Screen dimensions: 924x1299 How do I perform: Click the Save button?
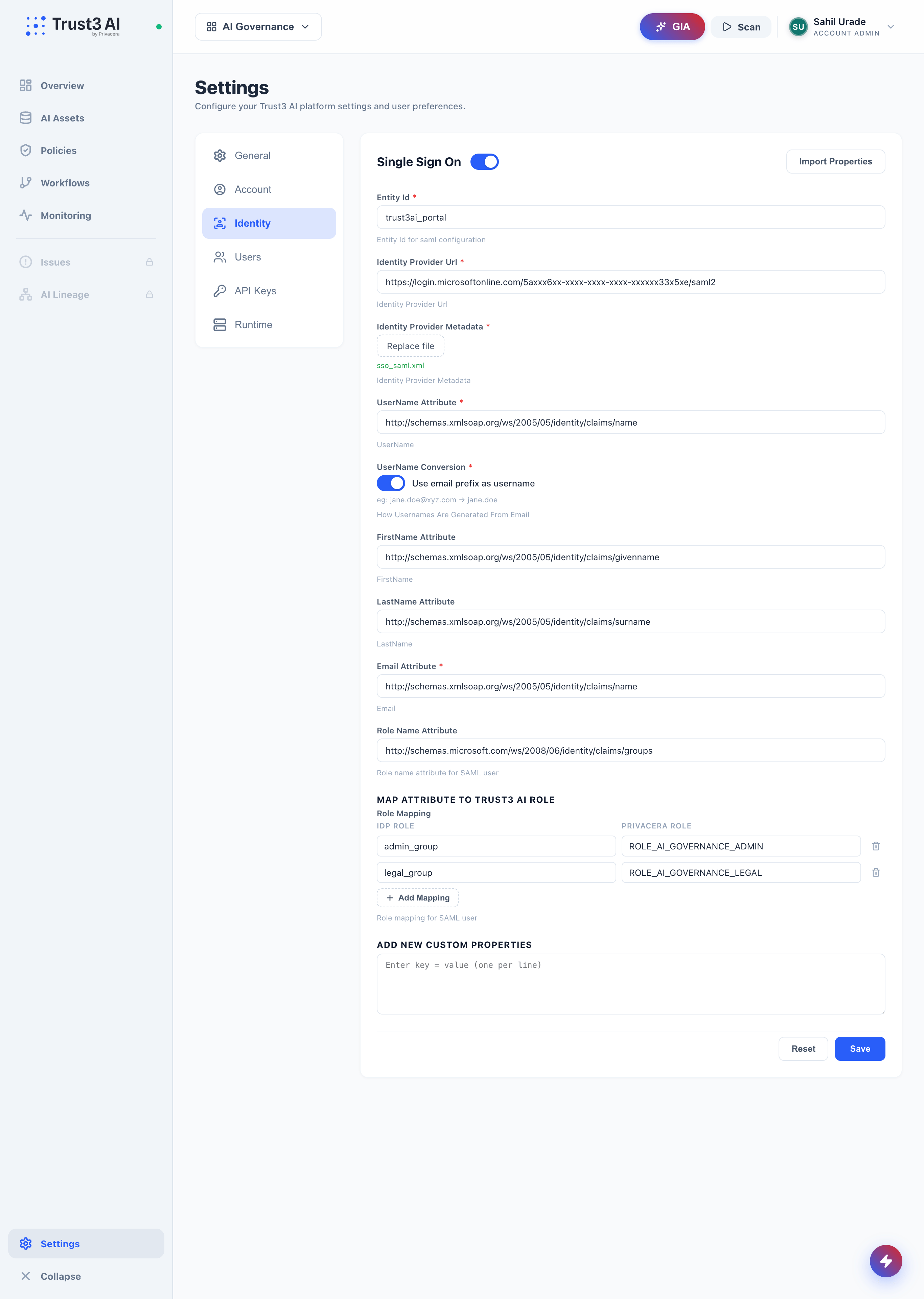(860, 1049)
